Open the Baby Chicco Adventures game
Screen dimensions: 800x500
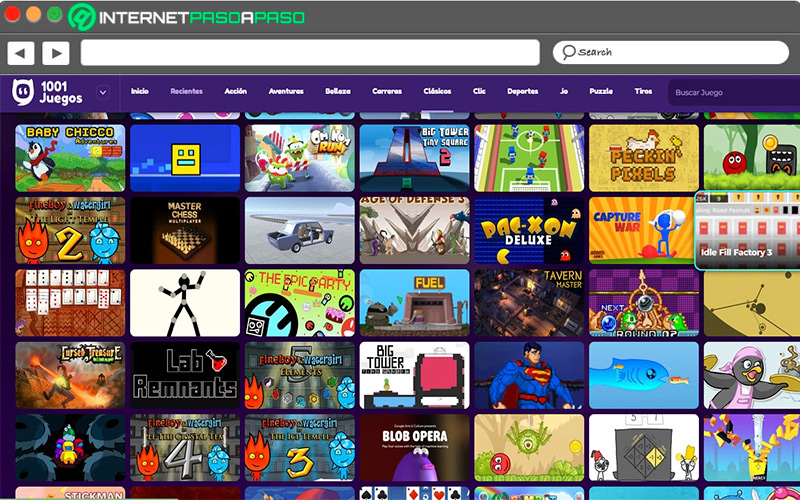tap(70, 158)
